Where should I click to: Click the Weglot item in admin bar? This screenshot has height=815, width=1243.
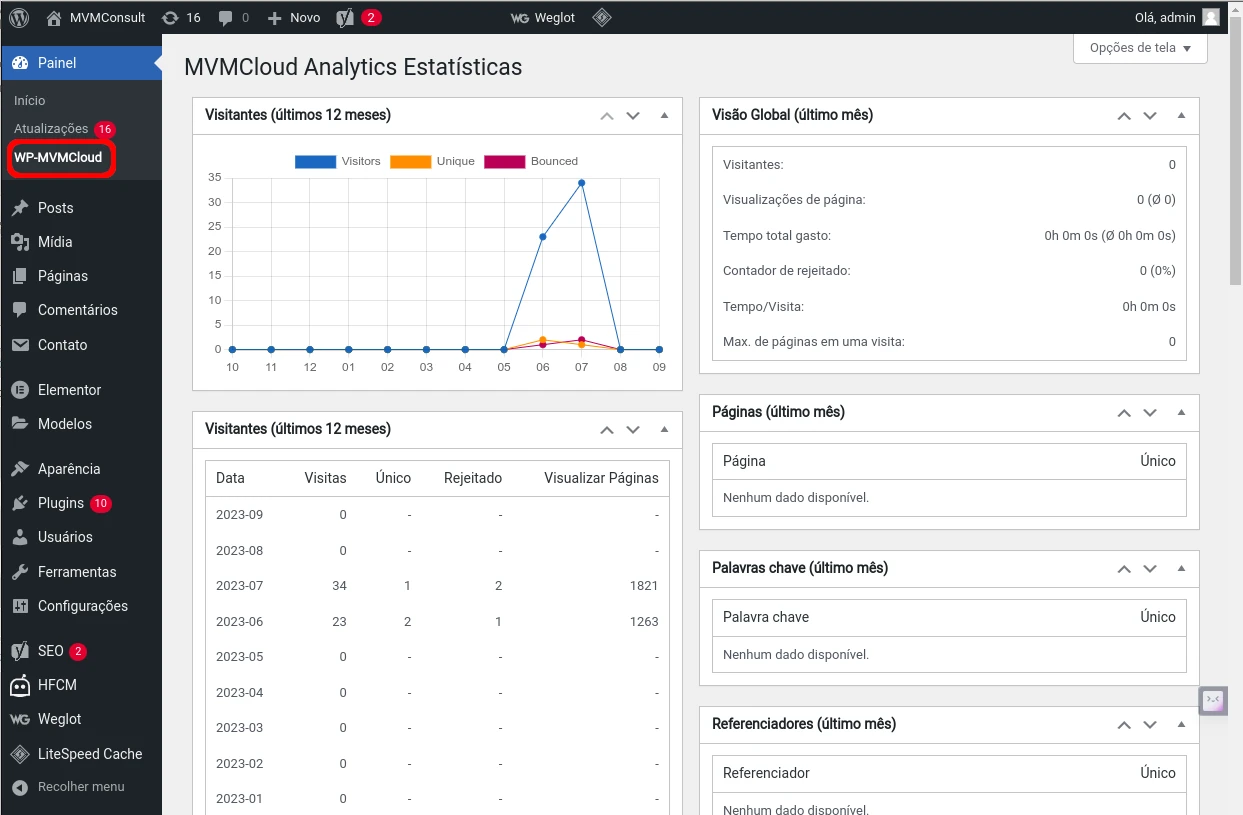543,17
